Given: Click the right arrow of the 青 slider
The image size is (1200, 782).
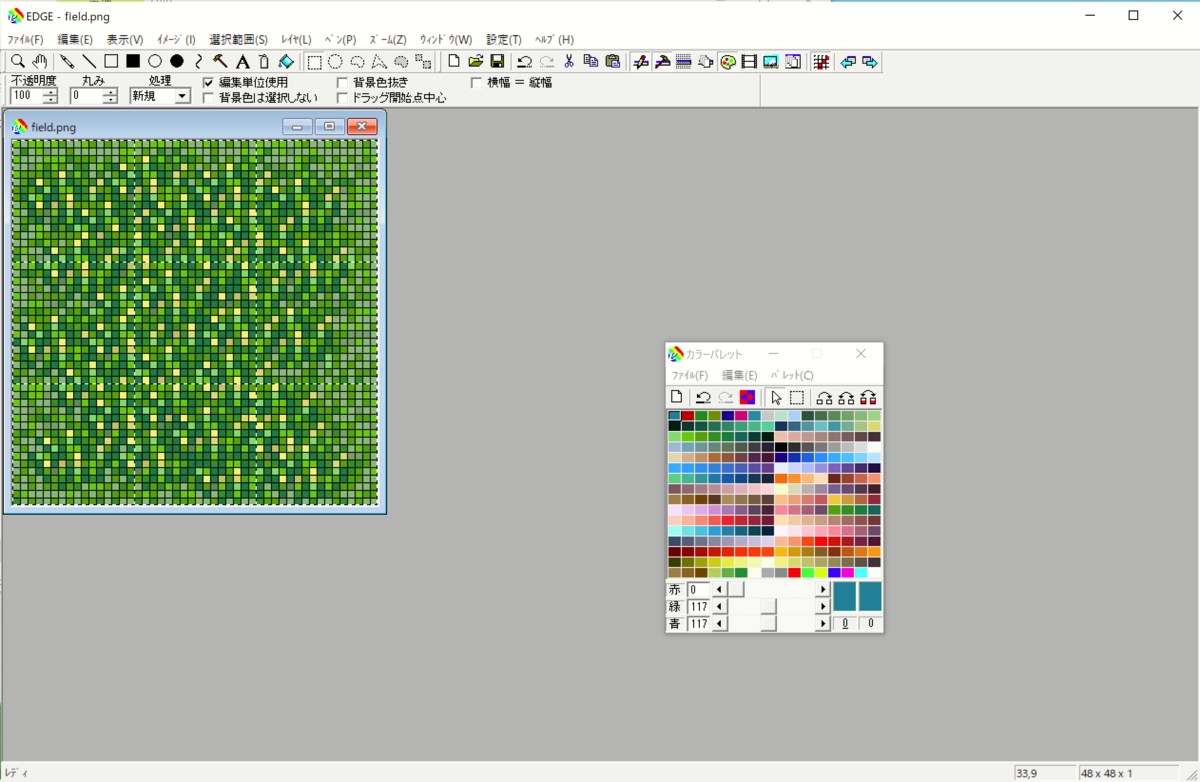Looking at the screenshot, I should (x=823, y=623).
